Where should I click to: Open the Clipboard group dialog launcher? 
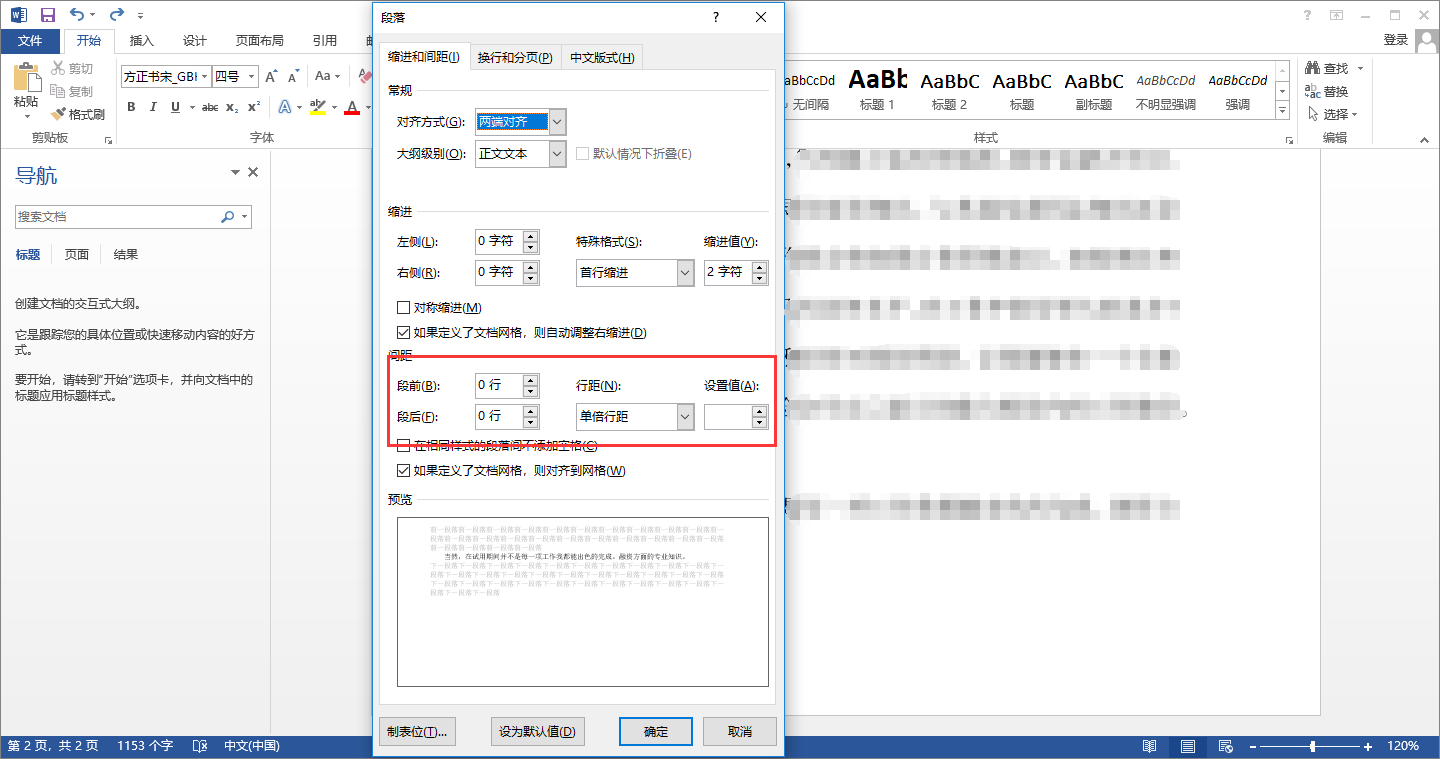point(108,141)
